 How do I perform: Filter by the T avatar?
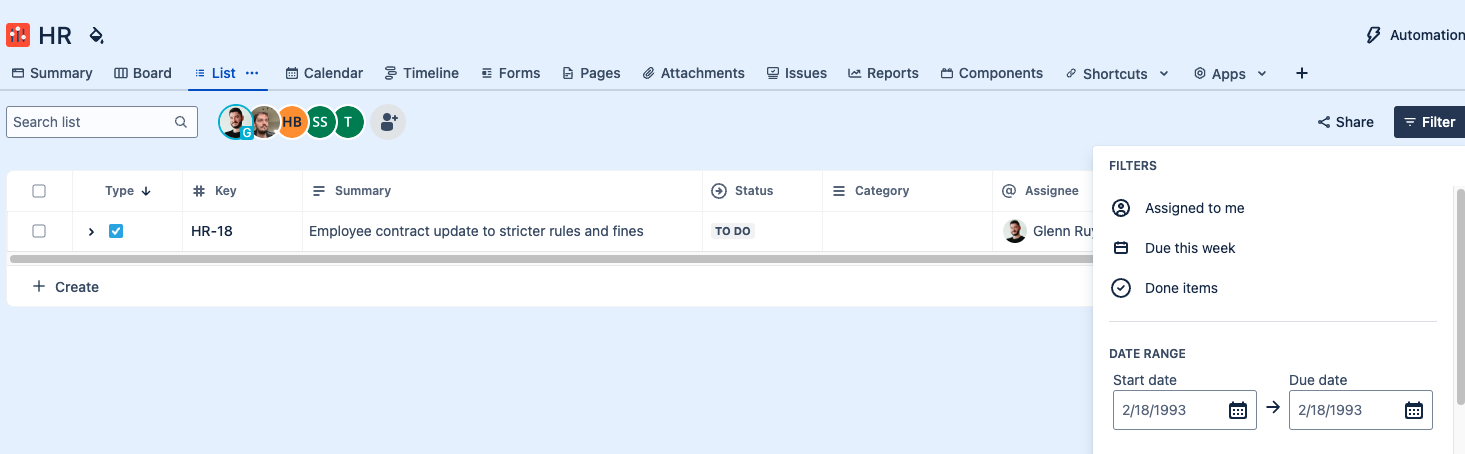coord(348,122)
